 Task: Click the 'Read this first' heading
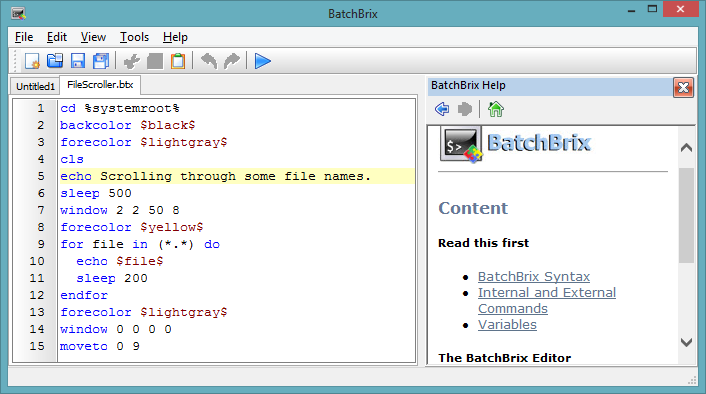click(483, 243)
